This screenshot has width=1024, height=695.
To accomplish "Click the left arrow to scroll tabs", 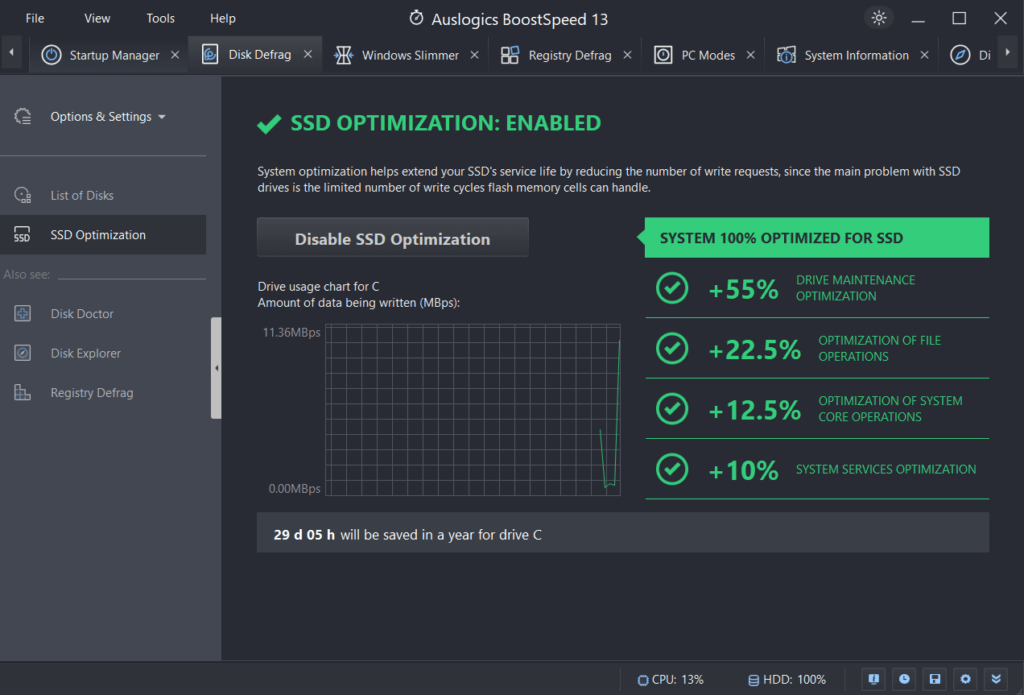I will coord(10,54).
